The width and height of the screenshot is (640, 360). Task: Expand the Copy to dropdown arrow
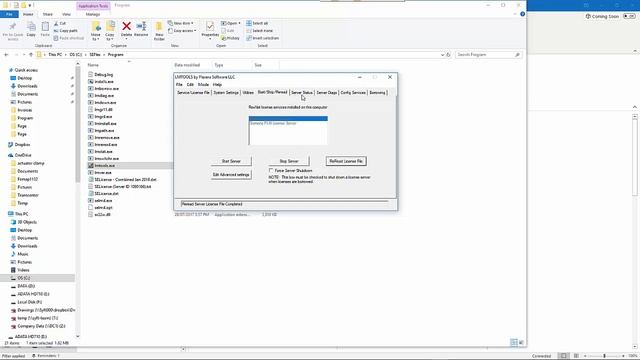pyautogui.click(x=112, y=39)
